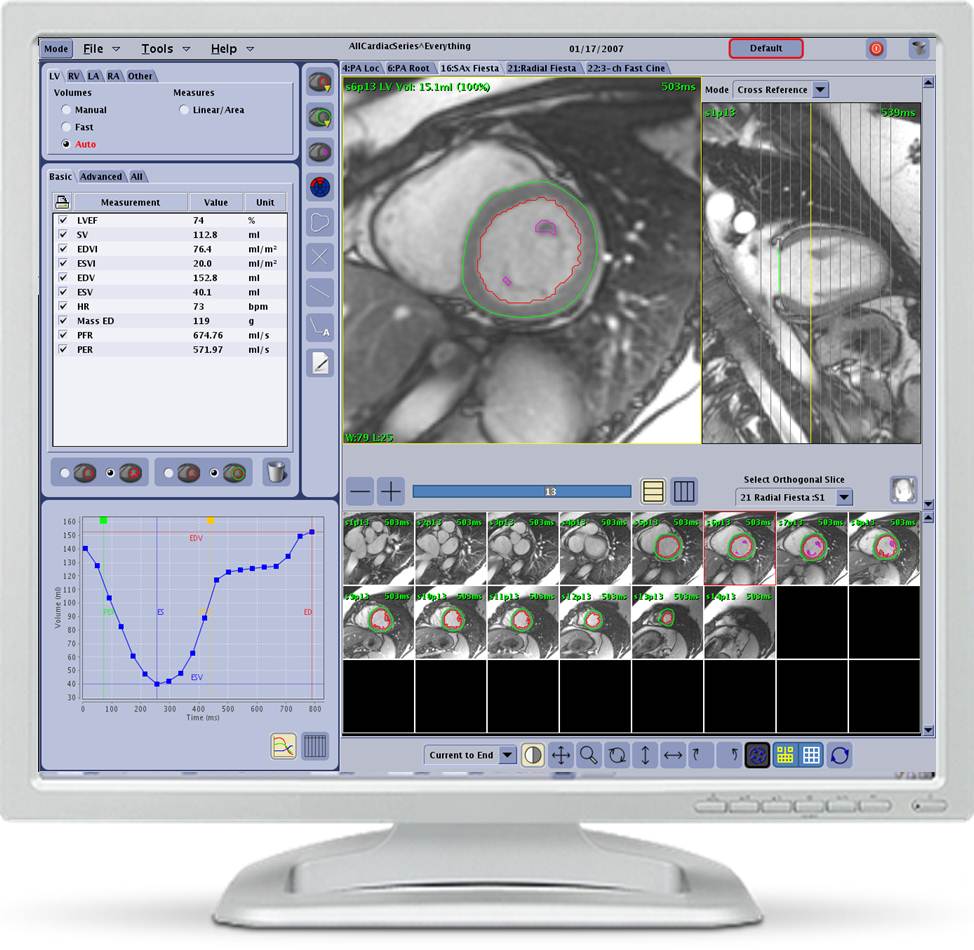The width and height of the screenshot is (974, 950).
Task: Click the angle measurement tool
Action: point(320,325)
